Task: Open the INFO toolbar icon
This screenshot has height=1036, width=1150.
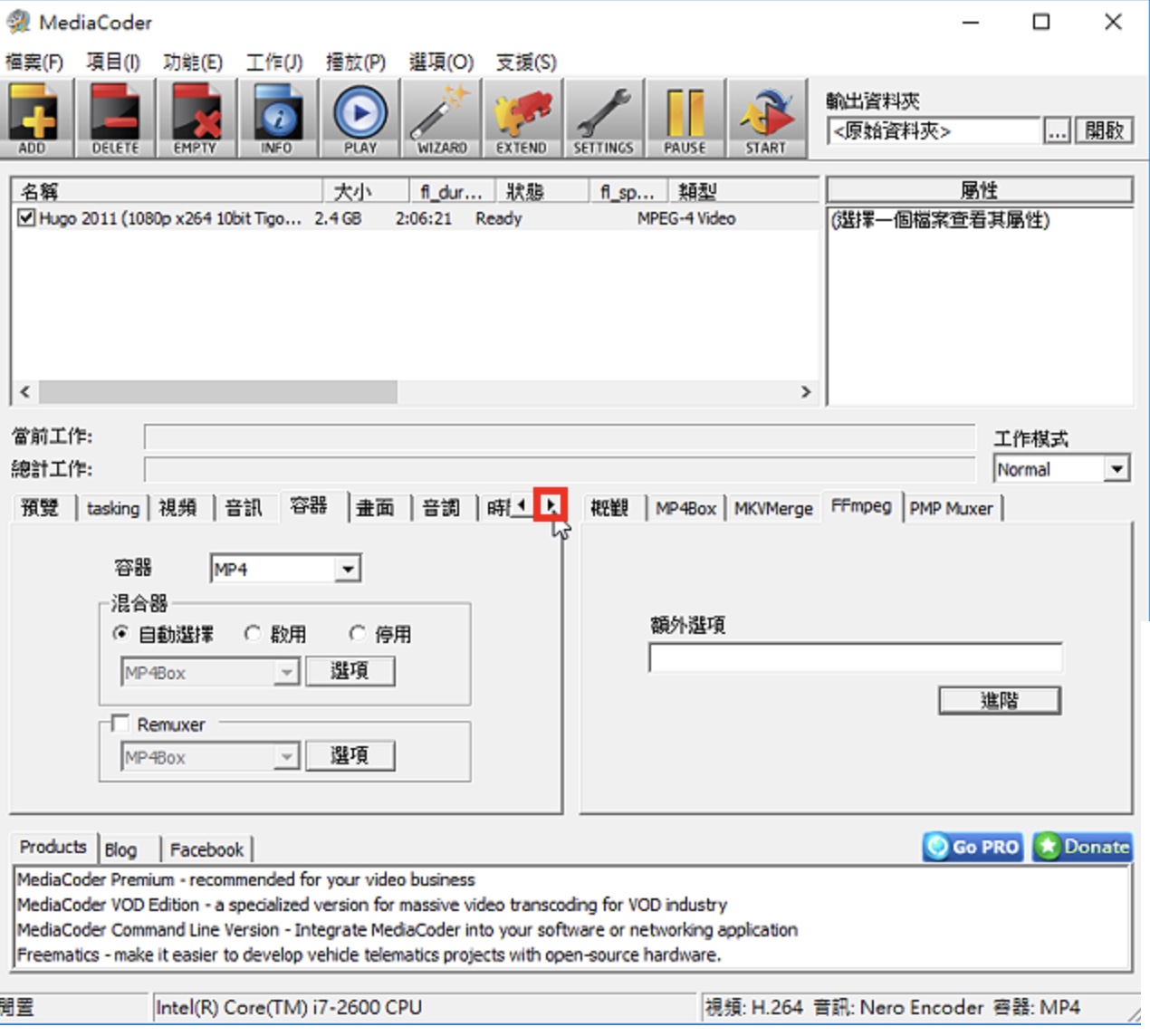Action: click(278, 119)
